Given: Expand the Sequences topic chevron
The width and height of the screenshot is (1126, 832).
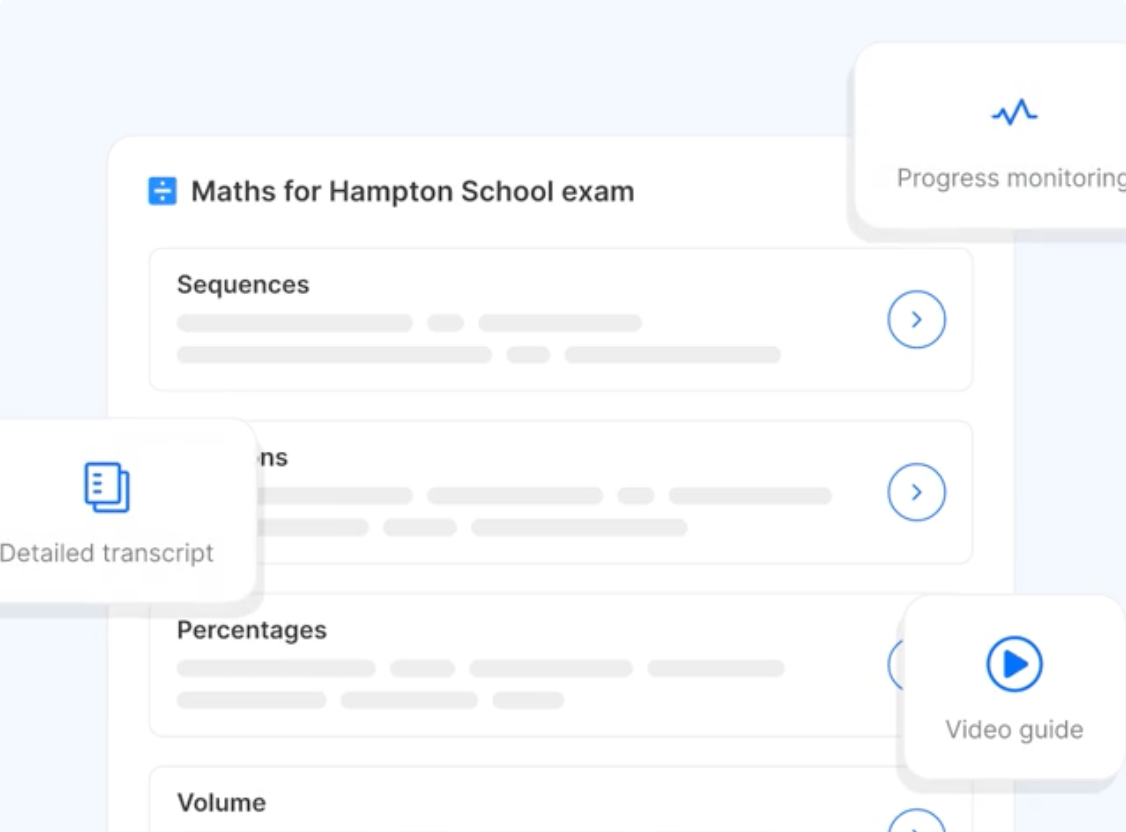Looking at the screenshot, I should pos(916,318).
